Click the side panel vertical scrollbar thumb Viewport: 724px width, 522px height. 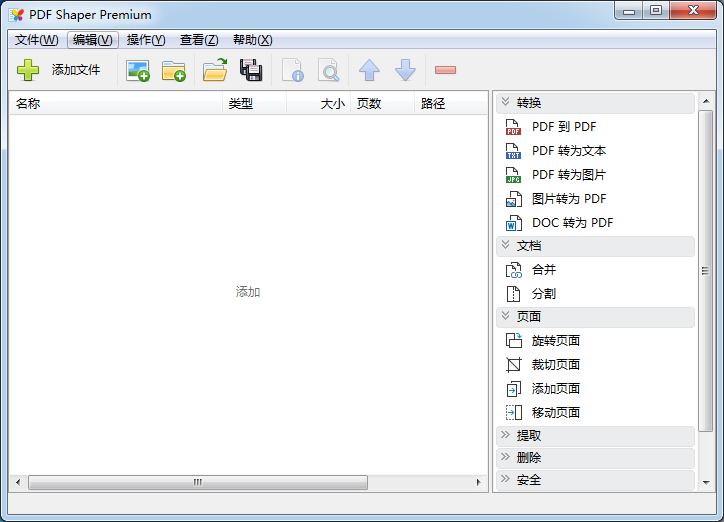point(706,271)
